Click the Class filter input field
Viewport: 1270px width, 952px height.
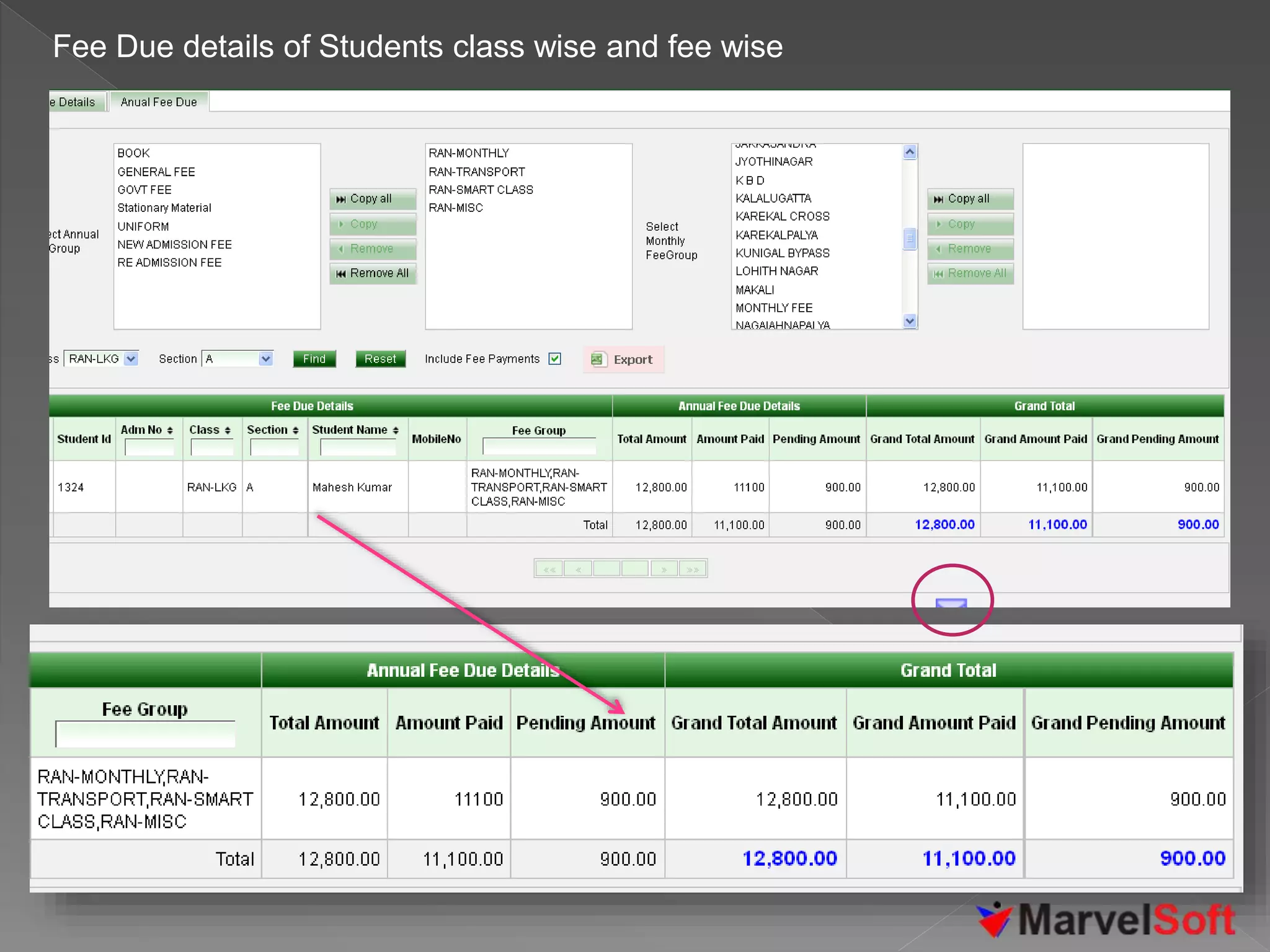click(212, 447)
